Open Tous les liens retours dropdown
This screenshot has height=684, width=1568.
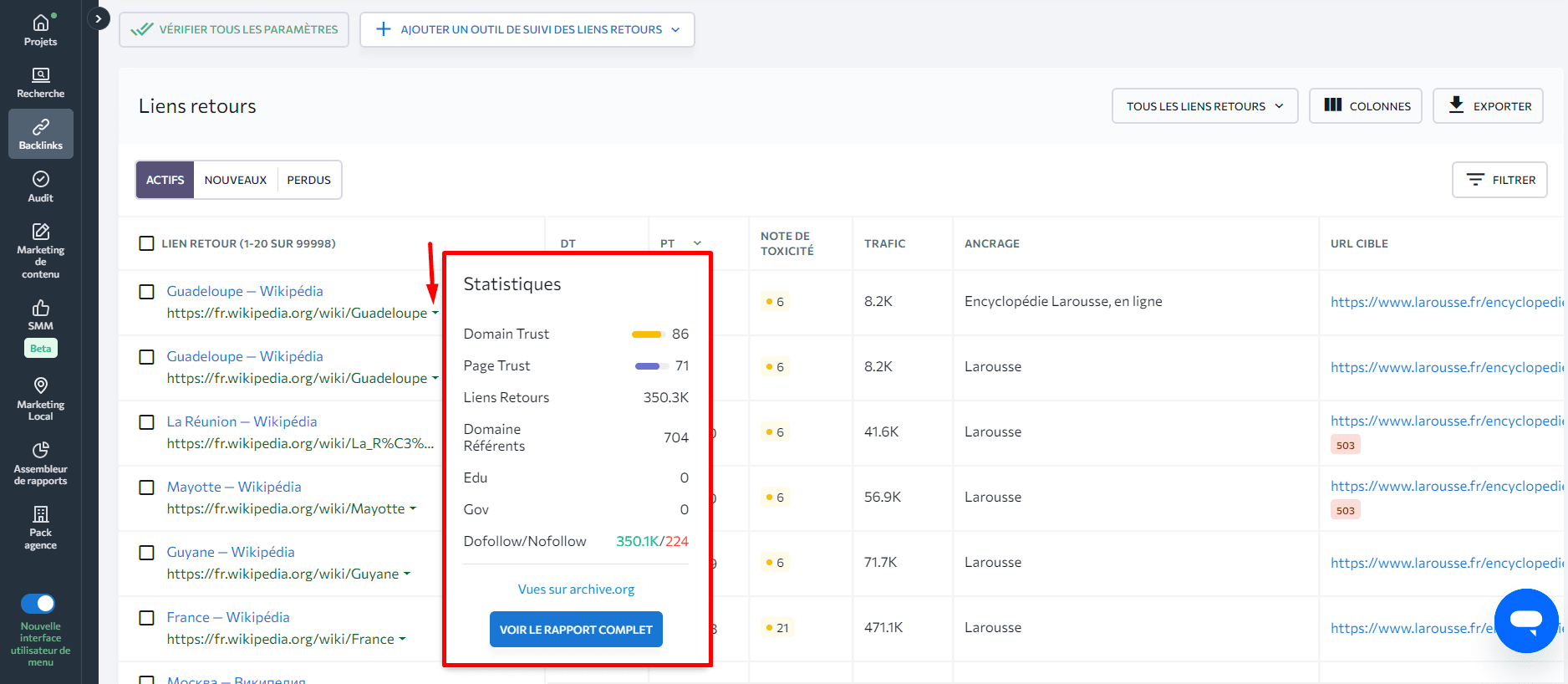(x=1204, y=106)
